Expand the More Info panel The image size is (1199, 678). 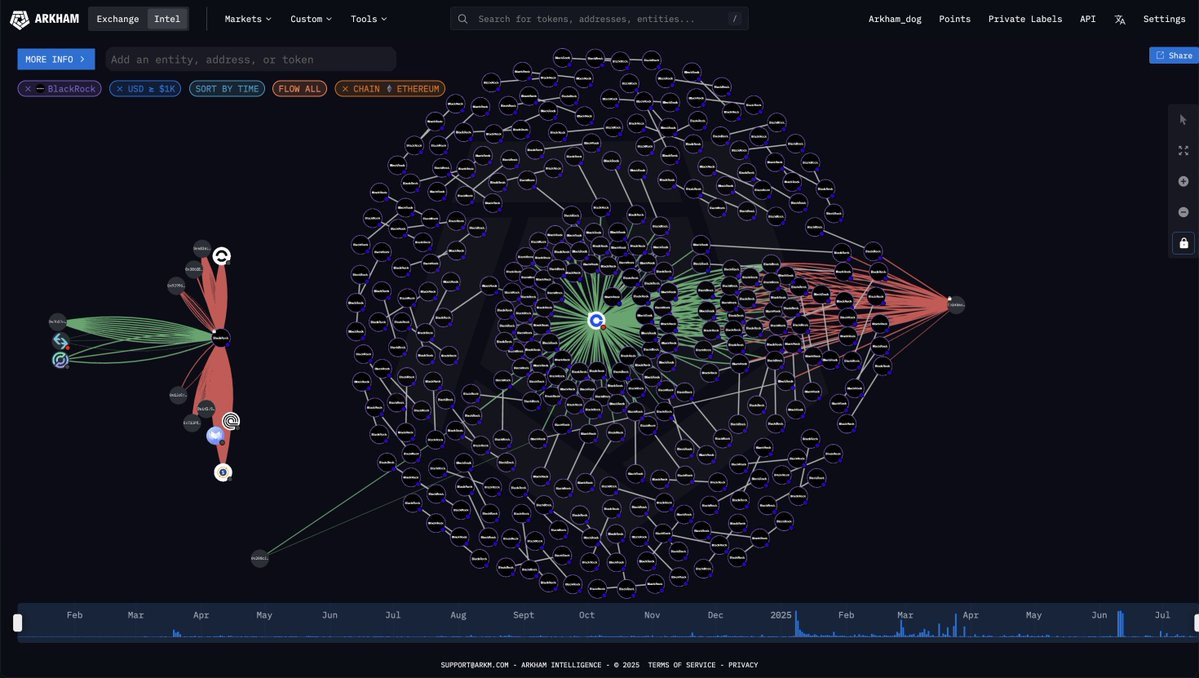tap(56, 59)
